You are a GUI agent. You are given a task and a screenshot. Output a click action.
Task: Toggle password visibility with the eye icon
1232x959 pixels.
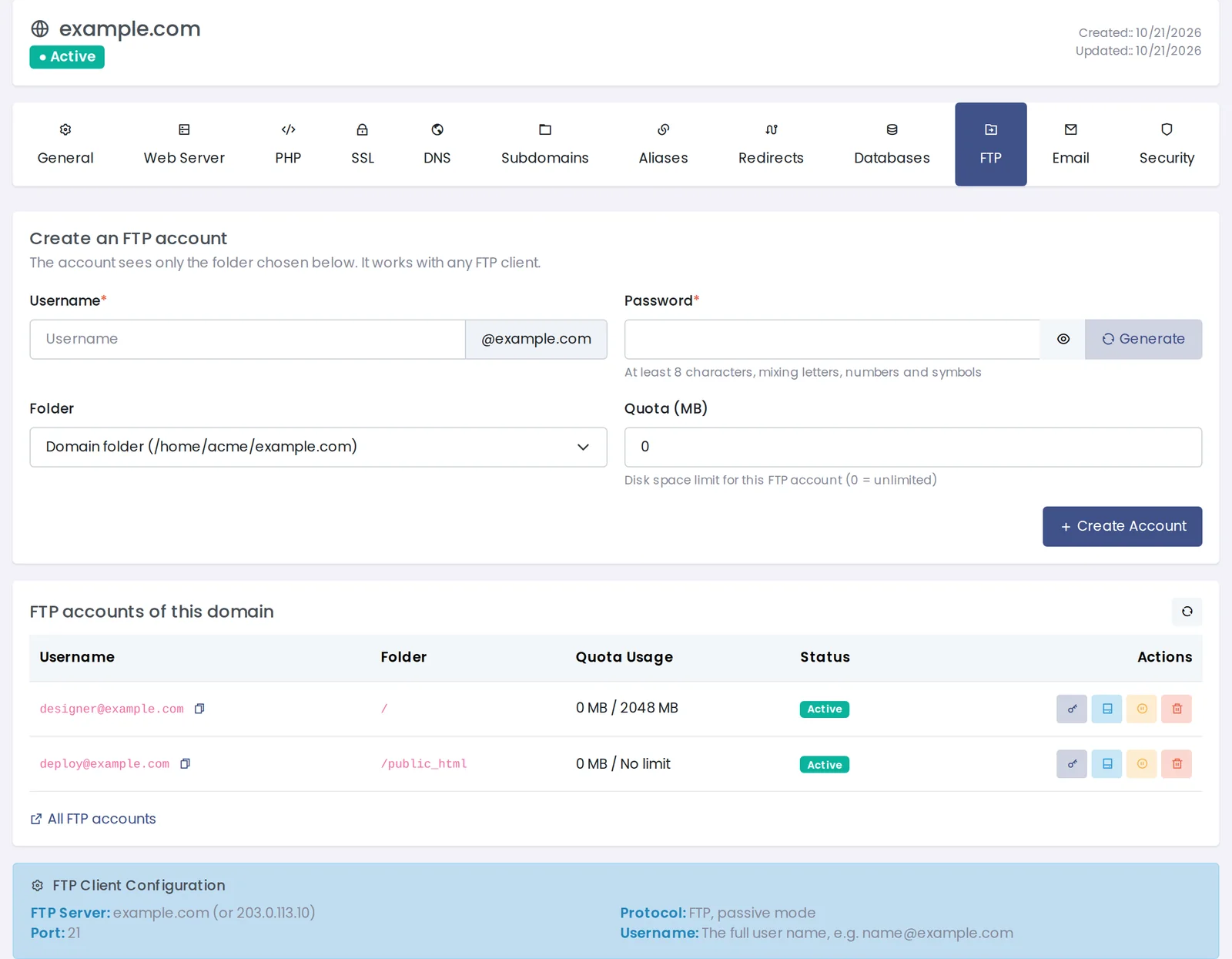tap(1063, 339)
